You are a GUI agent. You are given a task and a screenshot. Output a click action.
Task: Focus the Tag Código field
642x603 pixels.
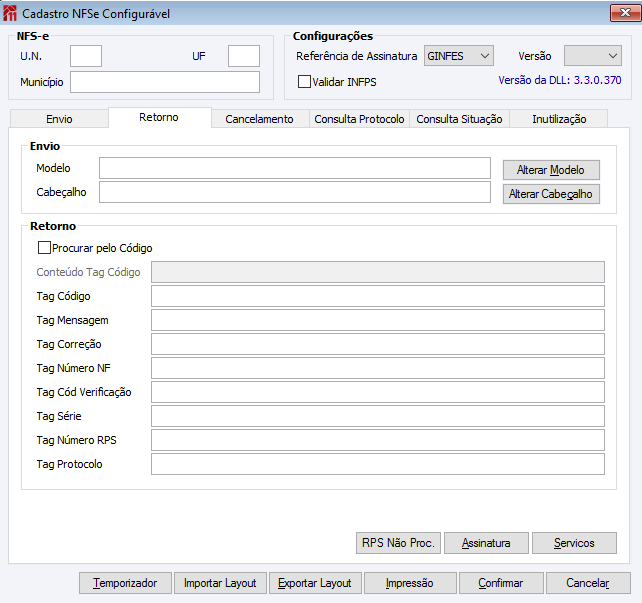point(378,296)
